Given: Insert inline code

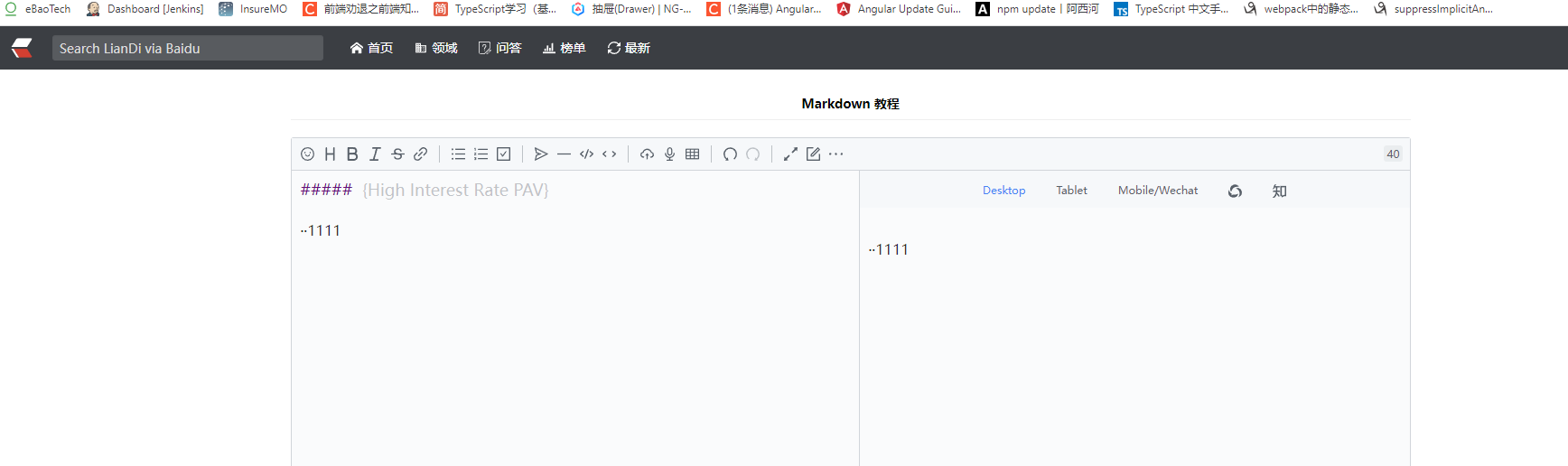Looking at the screenshot, I should (x=609, y=154).
